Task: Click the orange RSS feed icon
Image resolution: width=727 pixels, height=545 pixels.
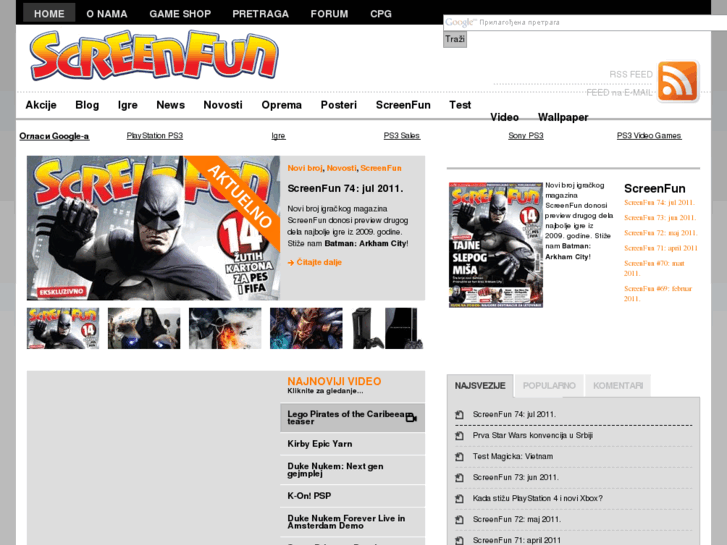Action: coord(677,82)
